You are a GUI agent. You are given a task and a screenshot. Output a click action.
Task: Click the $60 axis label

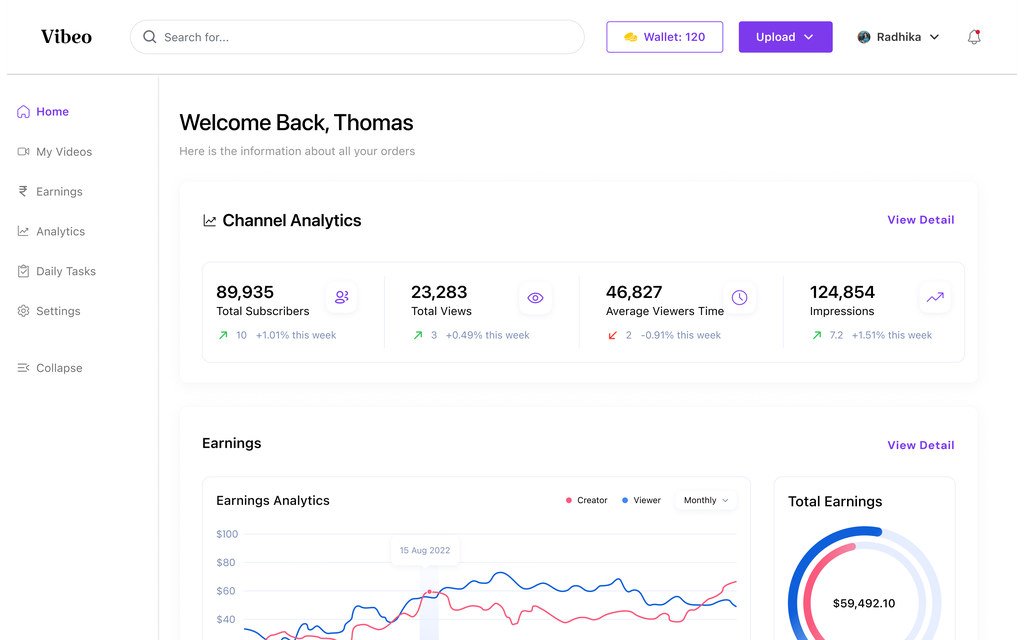click(226, 591)
